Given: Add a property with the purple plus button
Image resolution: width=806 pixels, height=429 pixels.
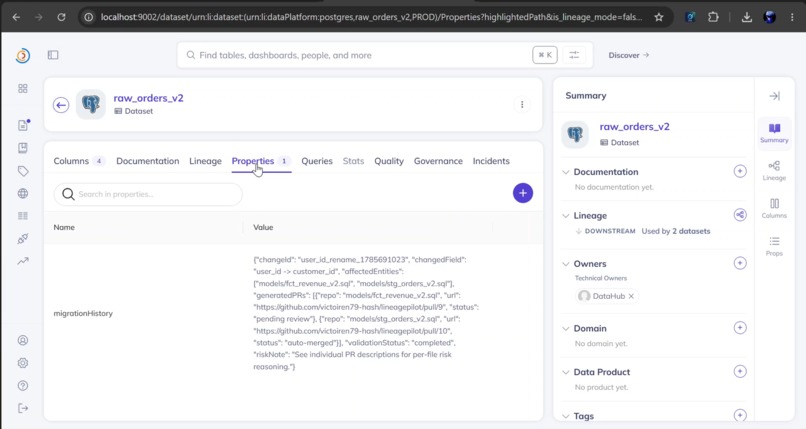Looking at the screenshot, I should tap(523, 193).
